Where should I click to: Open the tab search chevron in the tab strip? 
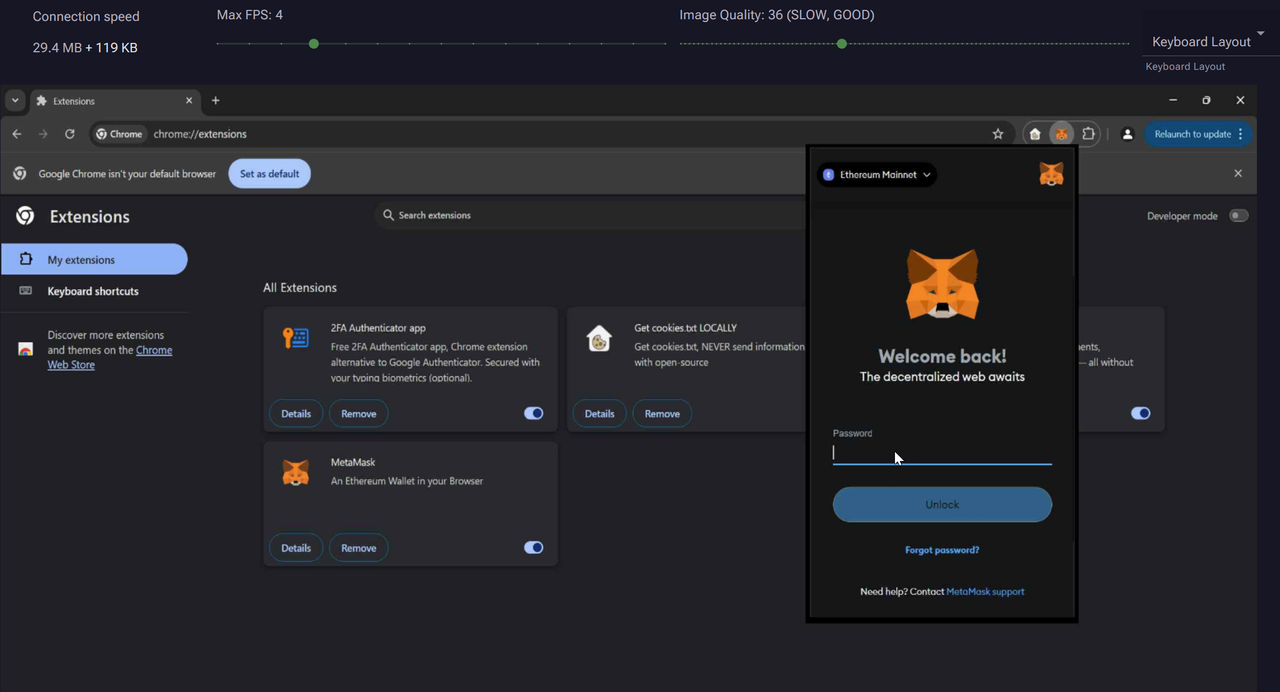[x=15, y=101]
